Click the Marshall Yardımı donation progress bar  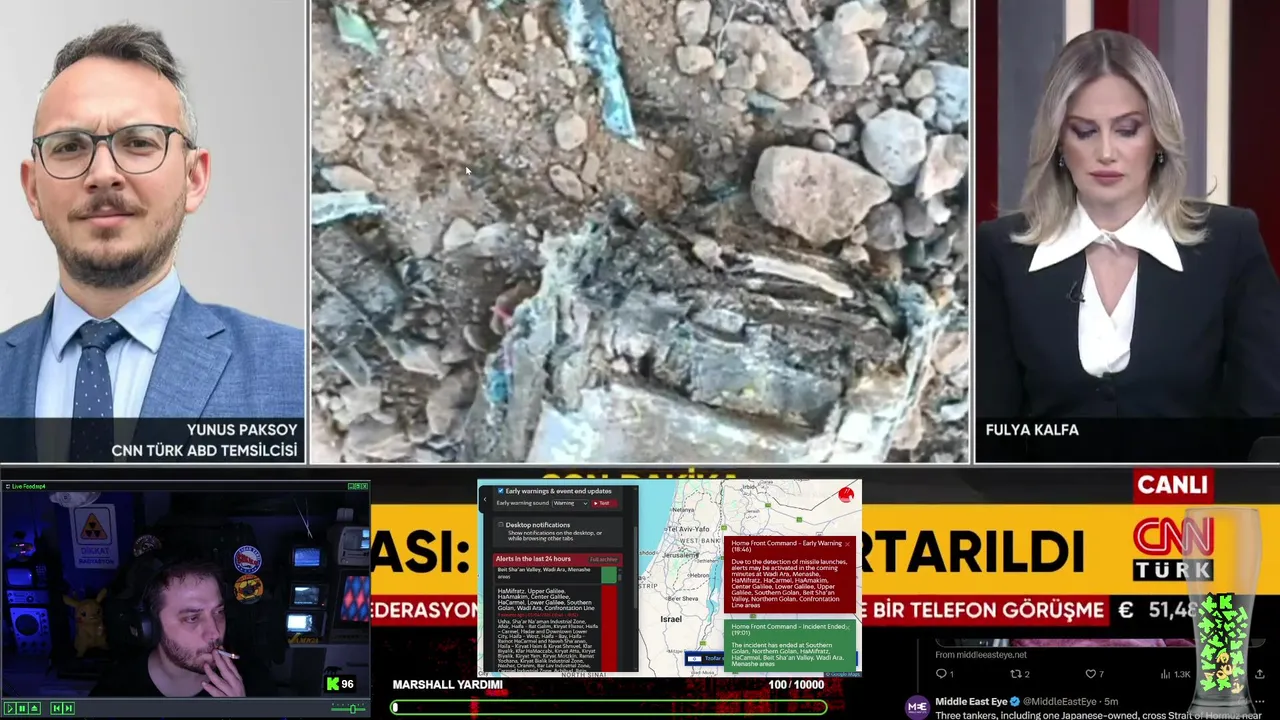[x=610, y=707]
